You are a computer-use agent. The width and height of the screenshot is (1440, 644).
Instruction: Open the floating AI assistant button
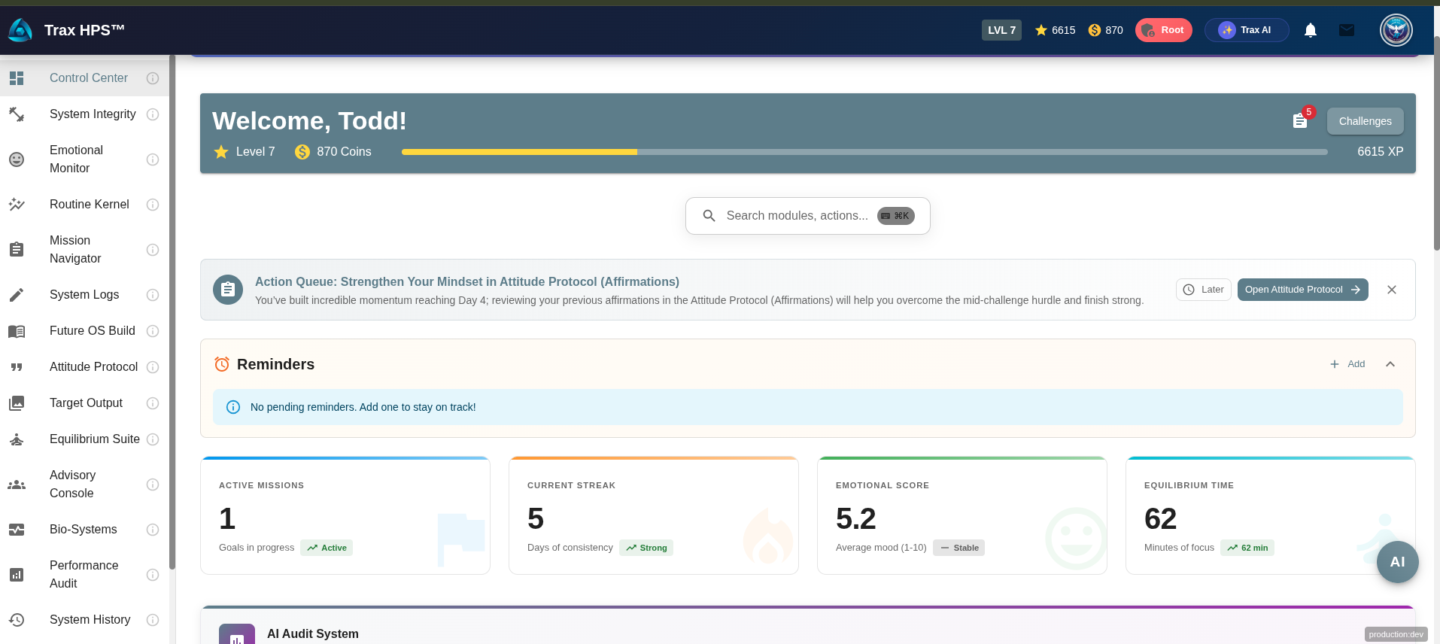1397,562
